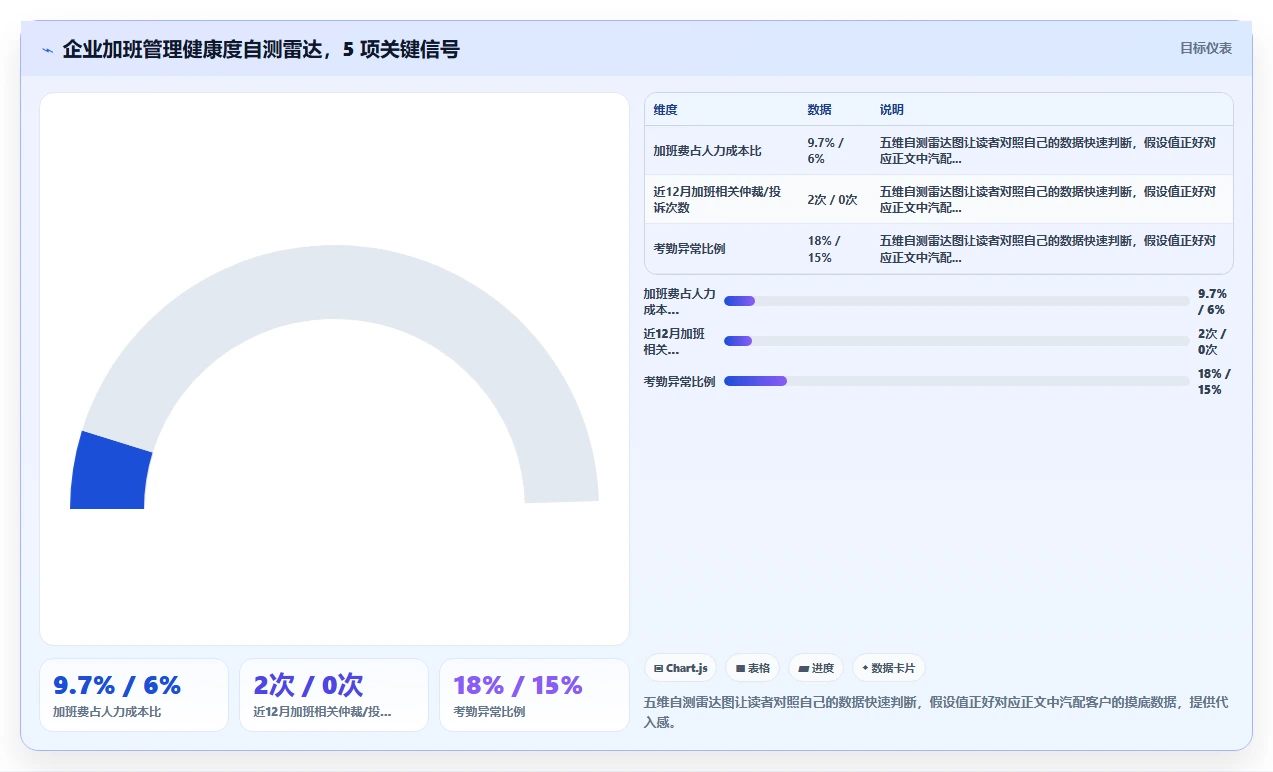Click the 目标仪表 label in header

[x=1206, y=48]
